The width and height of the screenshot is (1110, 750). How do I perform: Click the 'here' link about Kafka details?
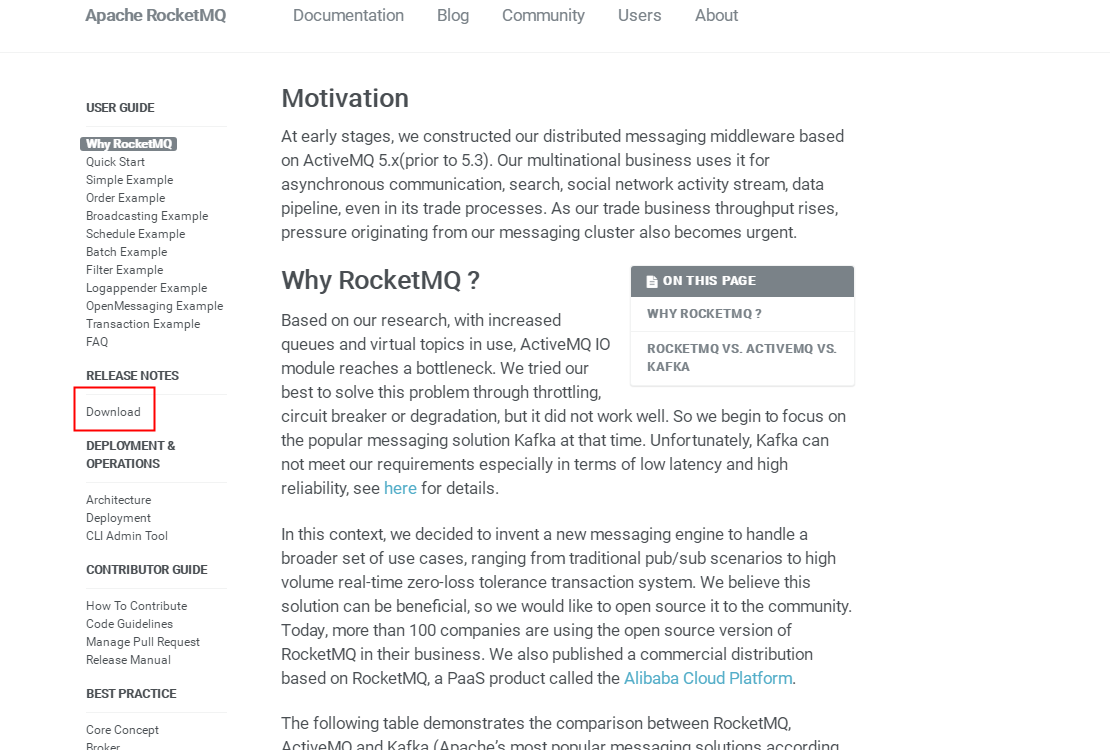click(x=400, y=489)
